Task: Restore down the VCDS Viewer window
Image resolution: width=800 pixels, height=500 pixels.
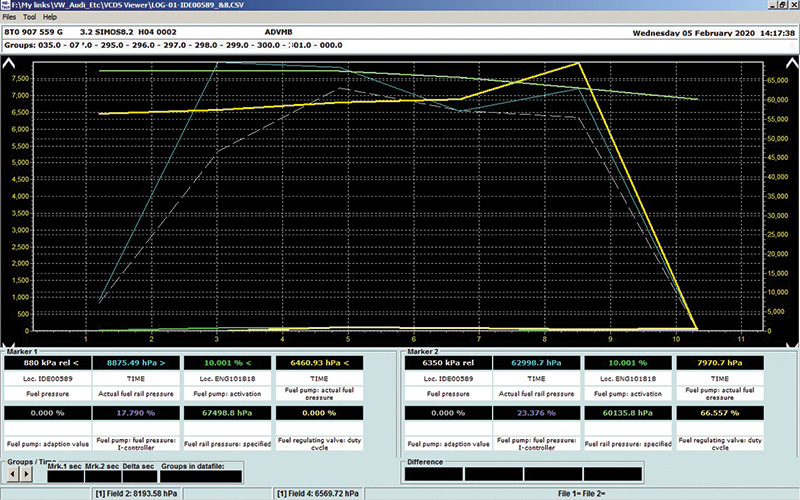Action: click(x=783, y=5)
